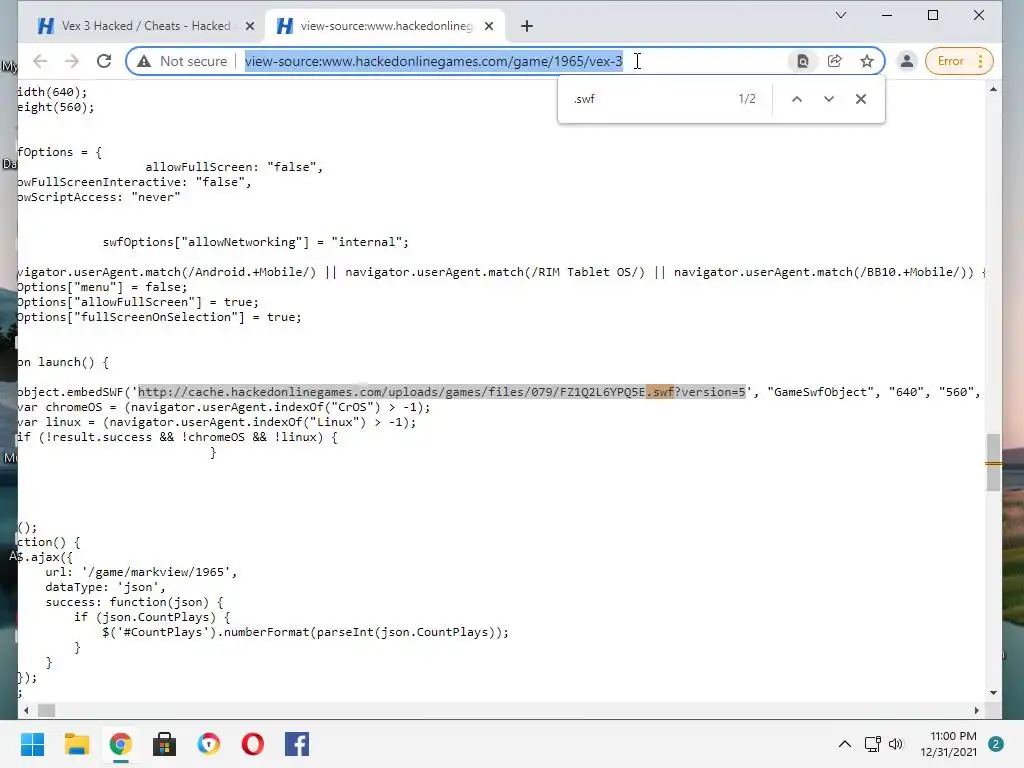1024x768 pixels.
Task: Open notification center badge showing 2
Action: pyautogui.click(x=996, y=744)
